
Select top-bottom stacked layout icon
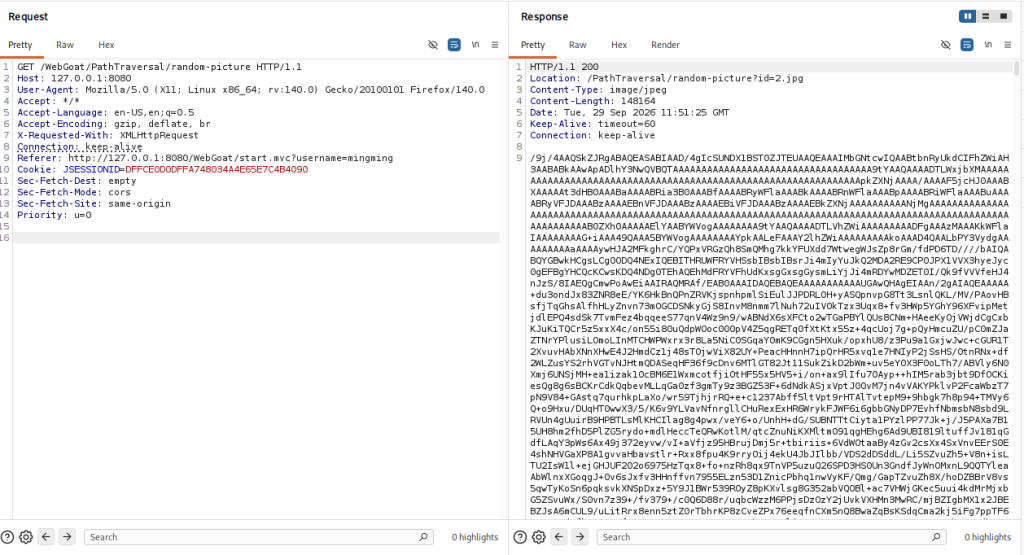coord(986,16)
